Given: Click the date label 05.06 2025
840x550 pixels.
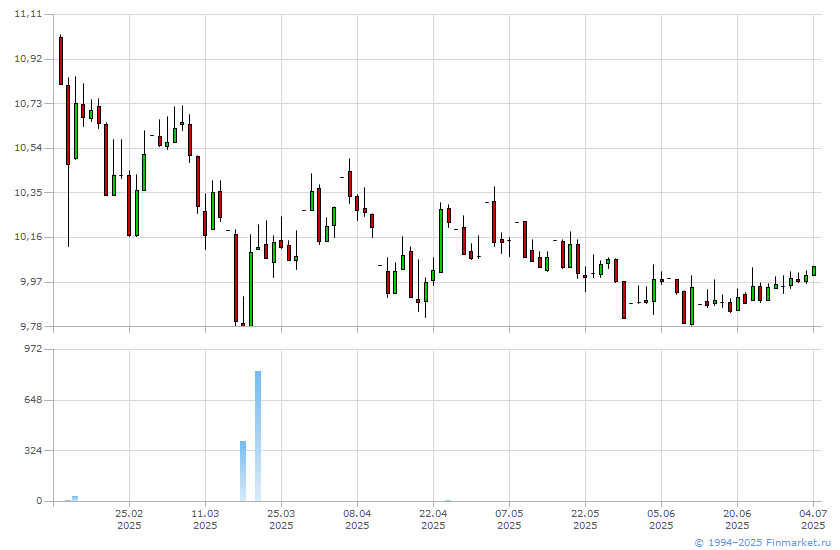Looking at the screenshot, I should click(x=661, y=519).
